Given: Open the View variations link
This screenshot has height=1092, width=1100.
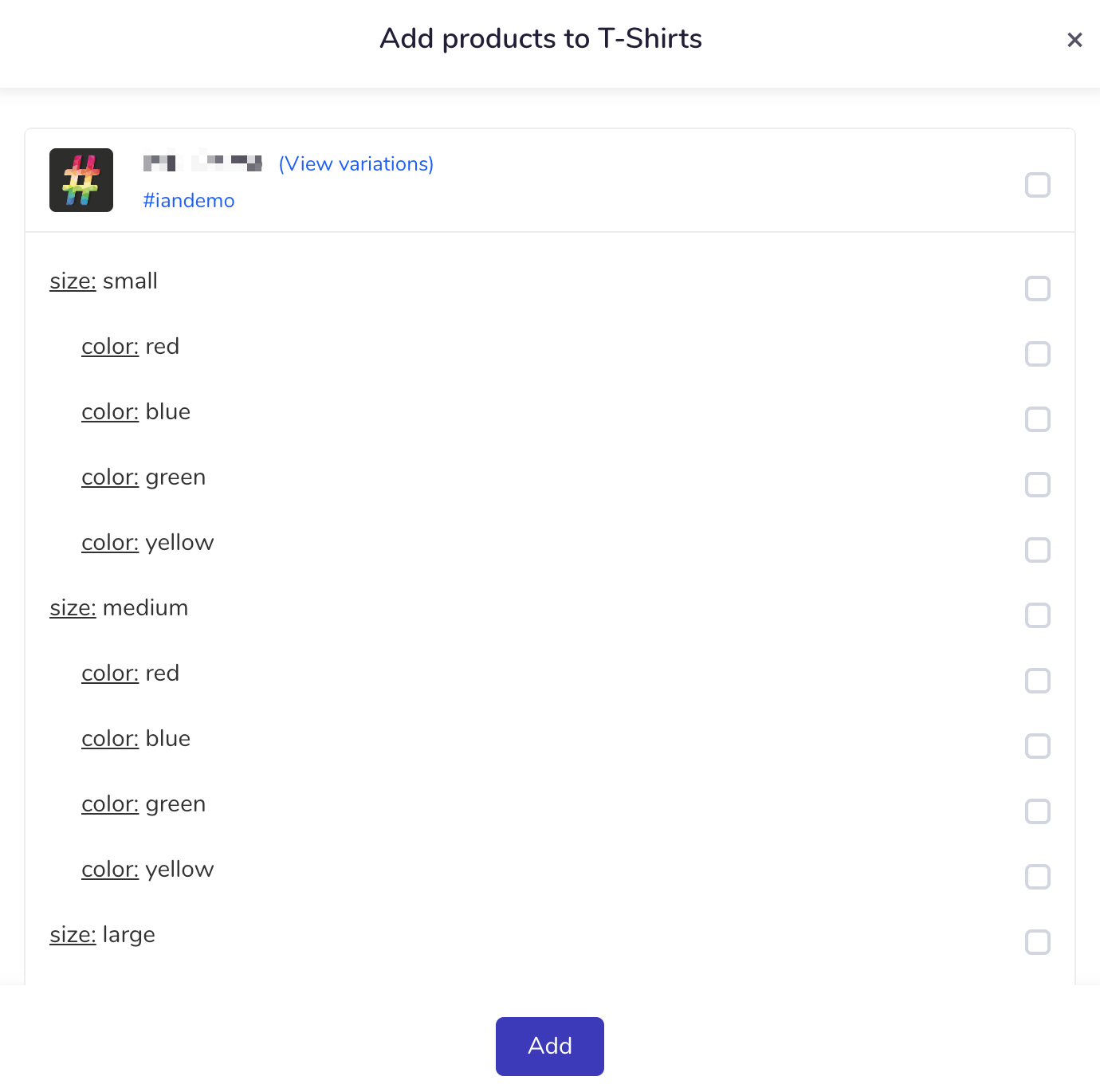Looking at the screenshot, I should point(356,163).
